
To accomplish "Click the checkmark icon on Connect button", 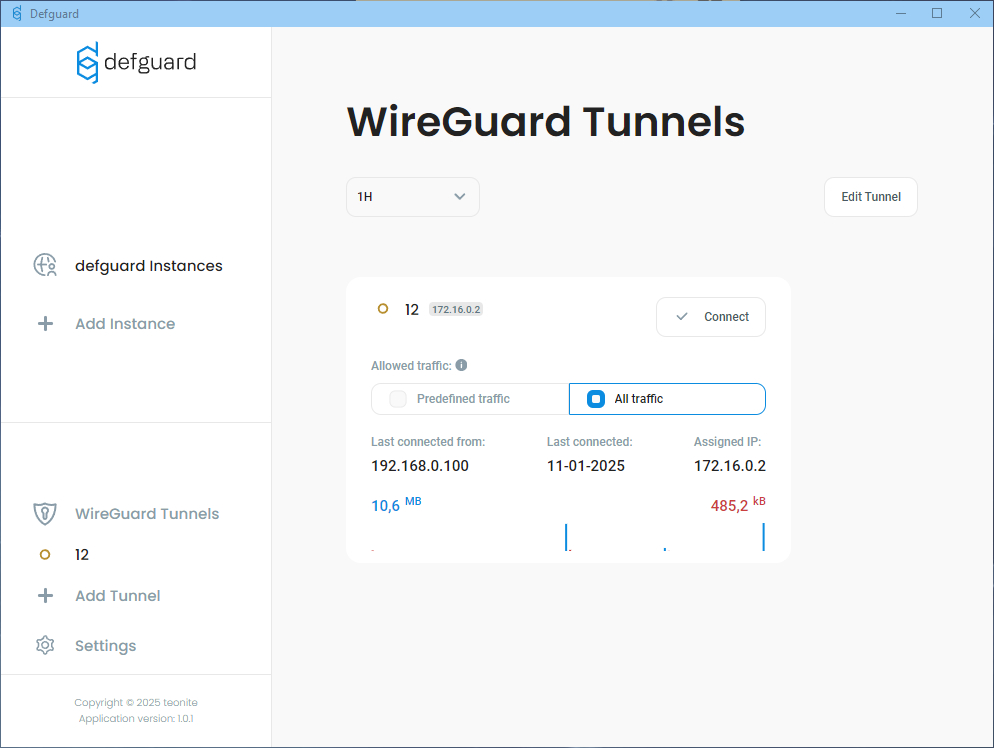I will click(682, 316).
